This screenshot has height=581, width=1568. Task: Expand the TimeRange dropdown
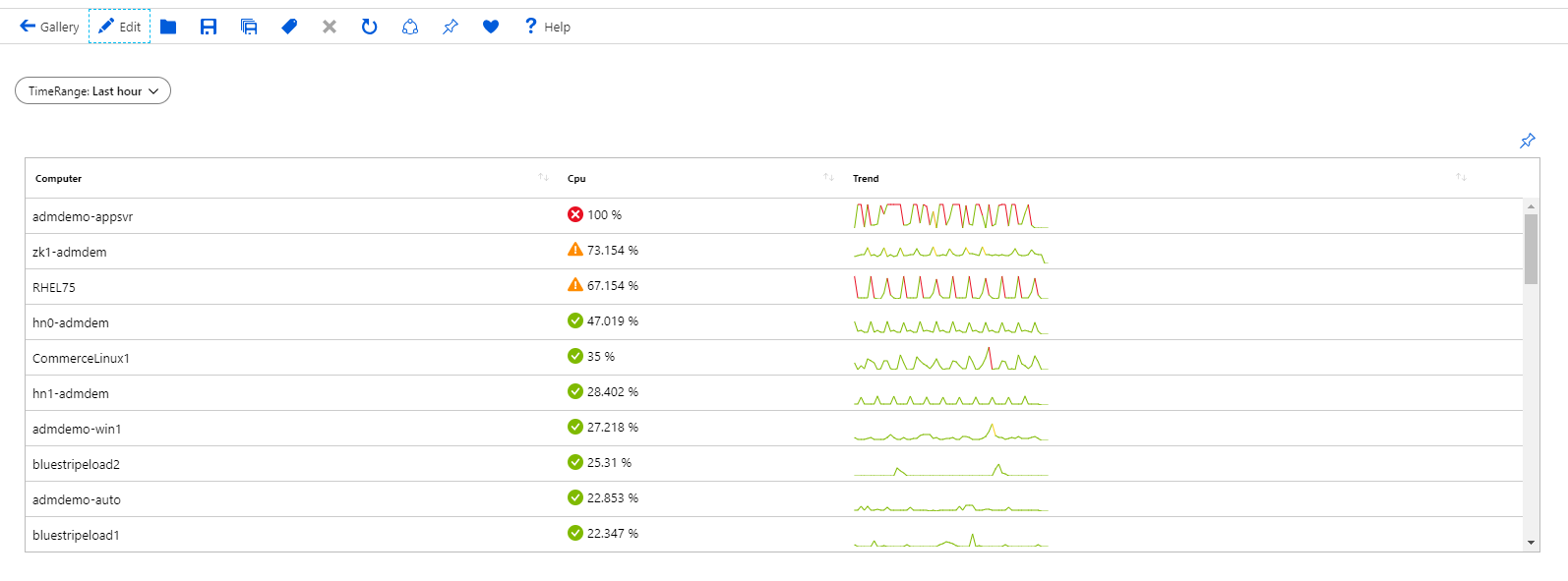(x=92, y=91)
